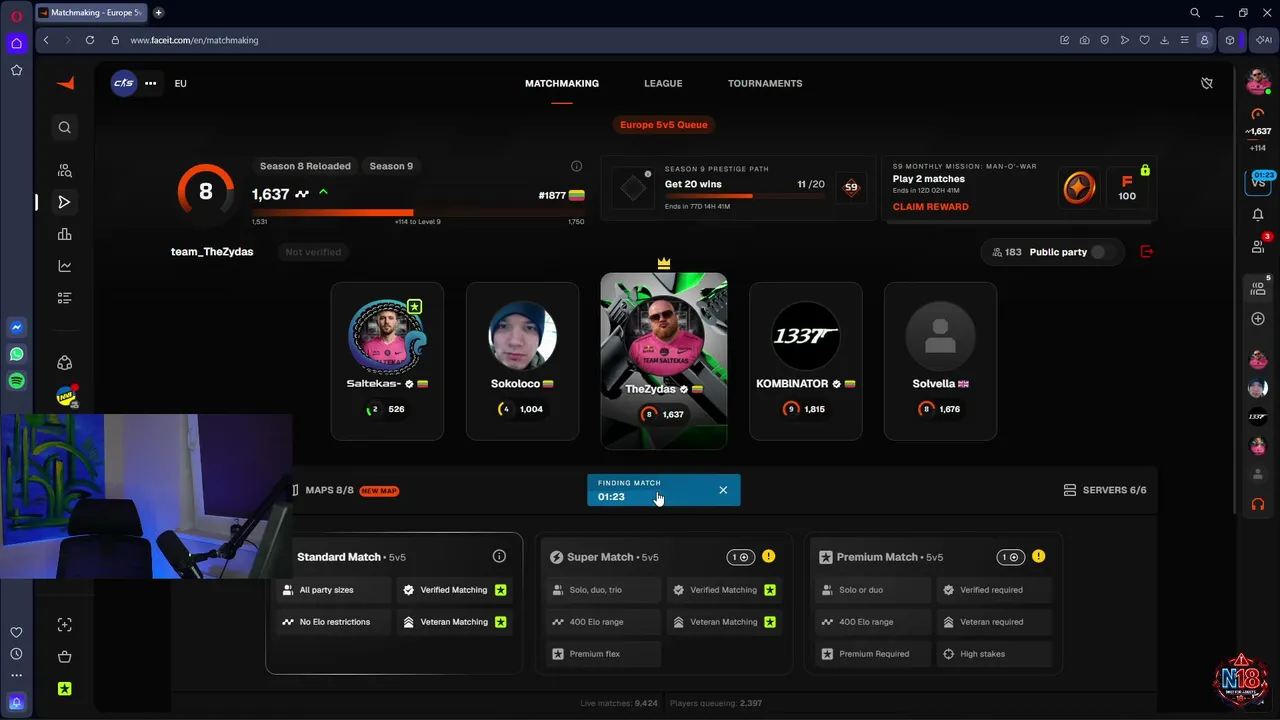Open the stats line graph sidebar icon
The image size is (1280, 720).
coord(65,266)
